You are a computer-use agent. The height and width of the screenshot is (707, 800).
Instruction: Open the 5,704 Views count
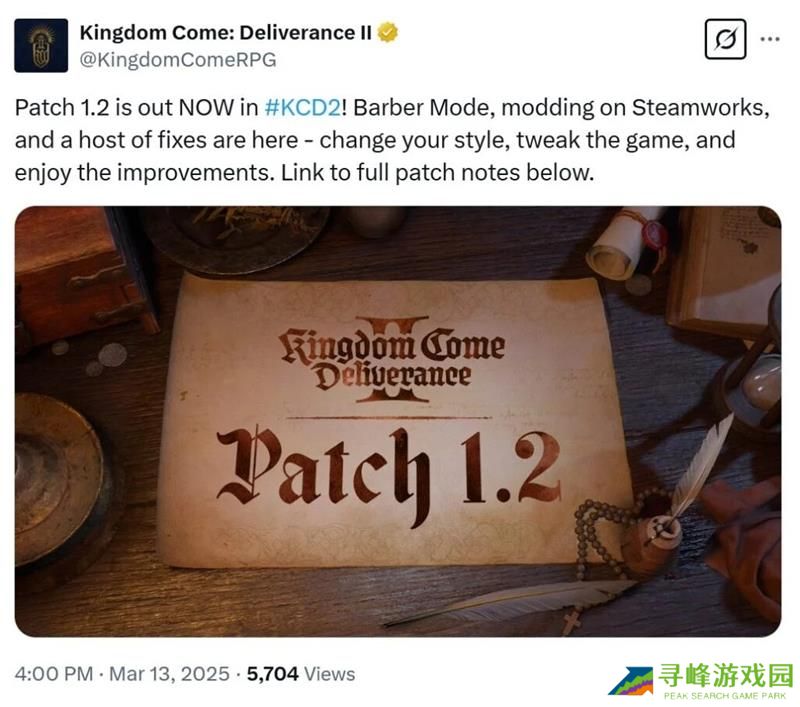(x=301, y=674)
